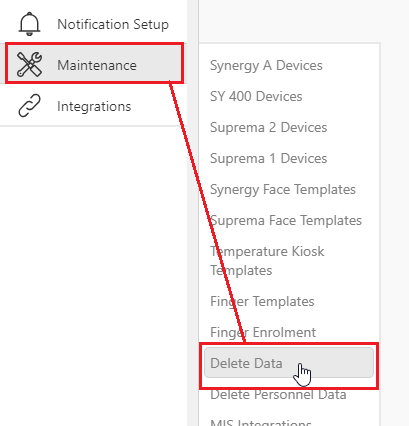Choose Delete Personnel Data entry

(278, 394)
